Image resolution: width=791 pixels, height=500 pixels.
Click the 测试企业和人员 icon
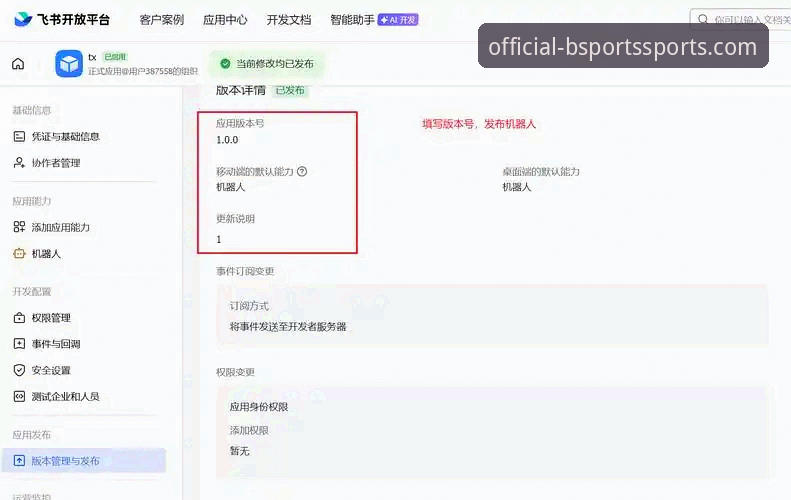click(x=19, y=397)
